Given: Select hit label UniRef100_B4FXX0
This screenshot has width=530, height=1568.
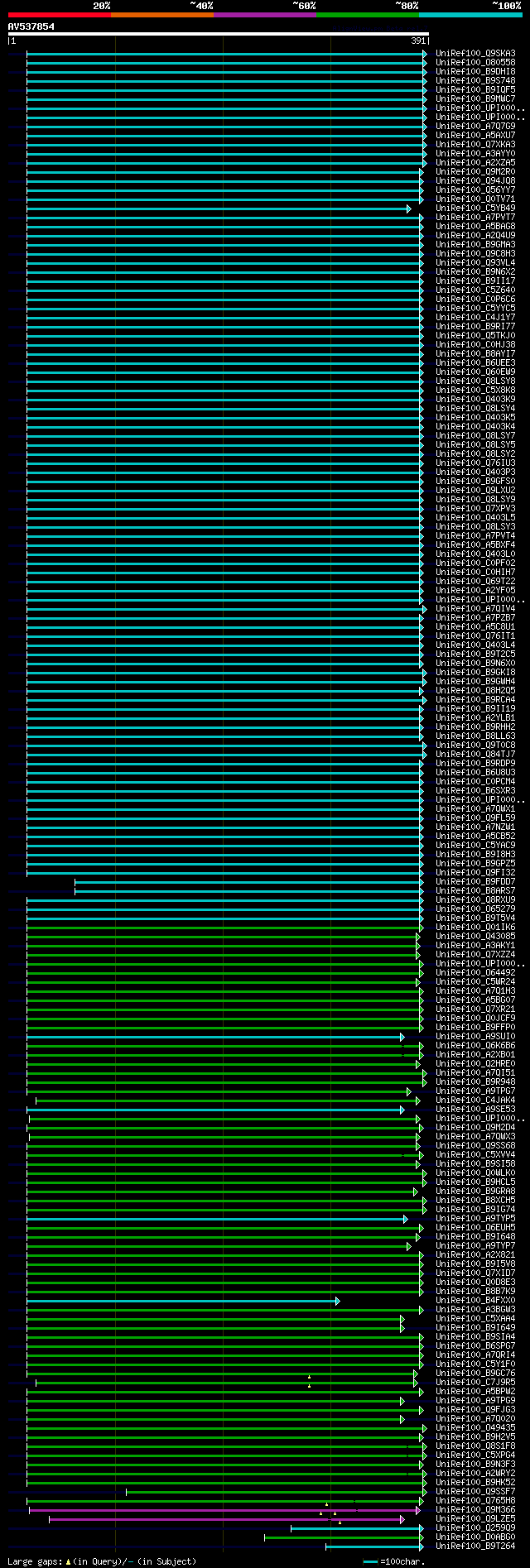Looking at the screenshot, I should 475,1301.
